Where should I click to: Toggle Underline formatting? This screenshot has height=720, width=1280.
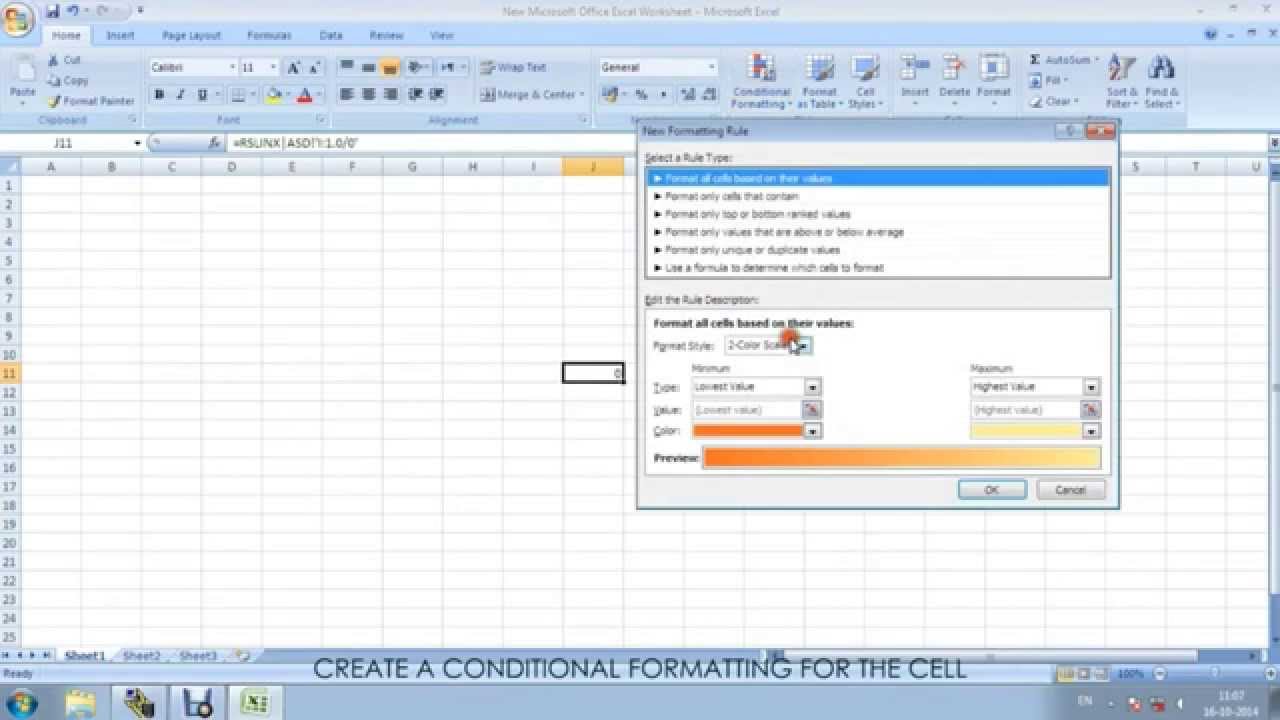[202, 95]
